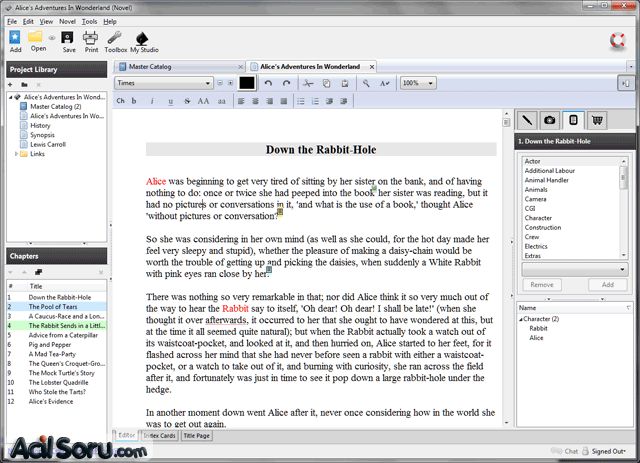Decrease font size with small minus button

220,83
